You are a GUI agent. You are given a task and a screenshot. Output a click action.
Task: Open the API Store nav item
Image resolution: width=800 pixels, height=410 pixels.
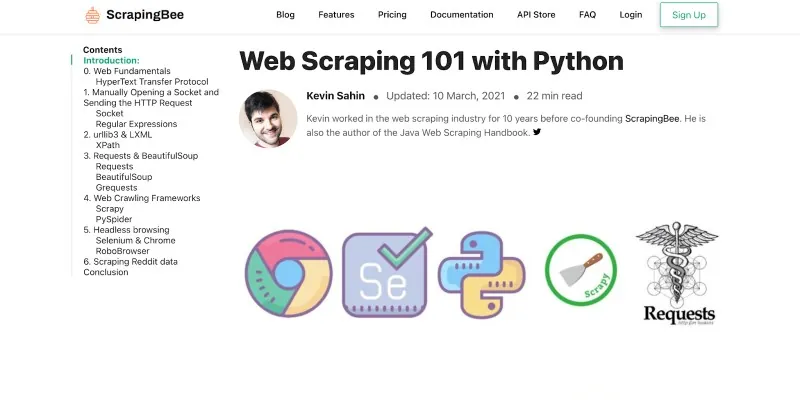536,15
